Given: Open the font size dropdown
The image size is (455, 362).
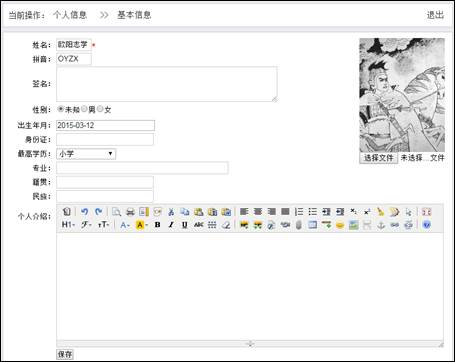Looking at the screenshot, I should point(103,225).
